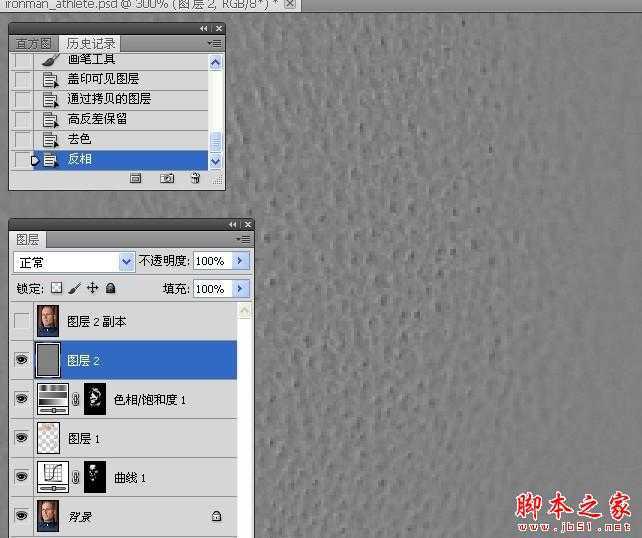
Task: Click the History panel scroll down arrow
Action: 215,161
